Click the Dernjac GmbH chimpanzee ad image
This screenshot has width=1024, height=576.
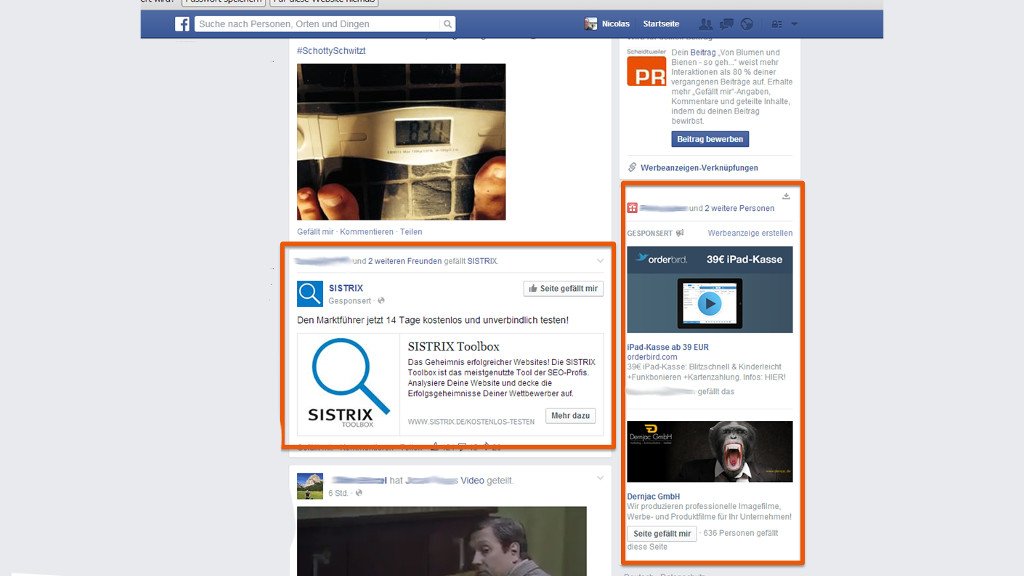click(710, 451)
